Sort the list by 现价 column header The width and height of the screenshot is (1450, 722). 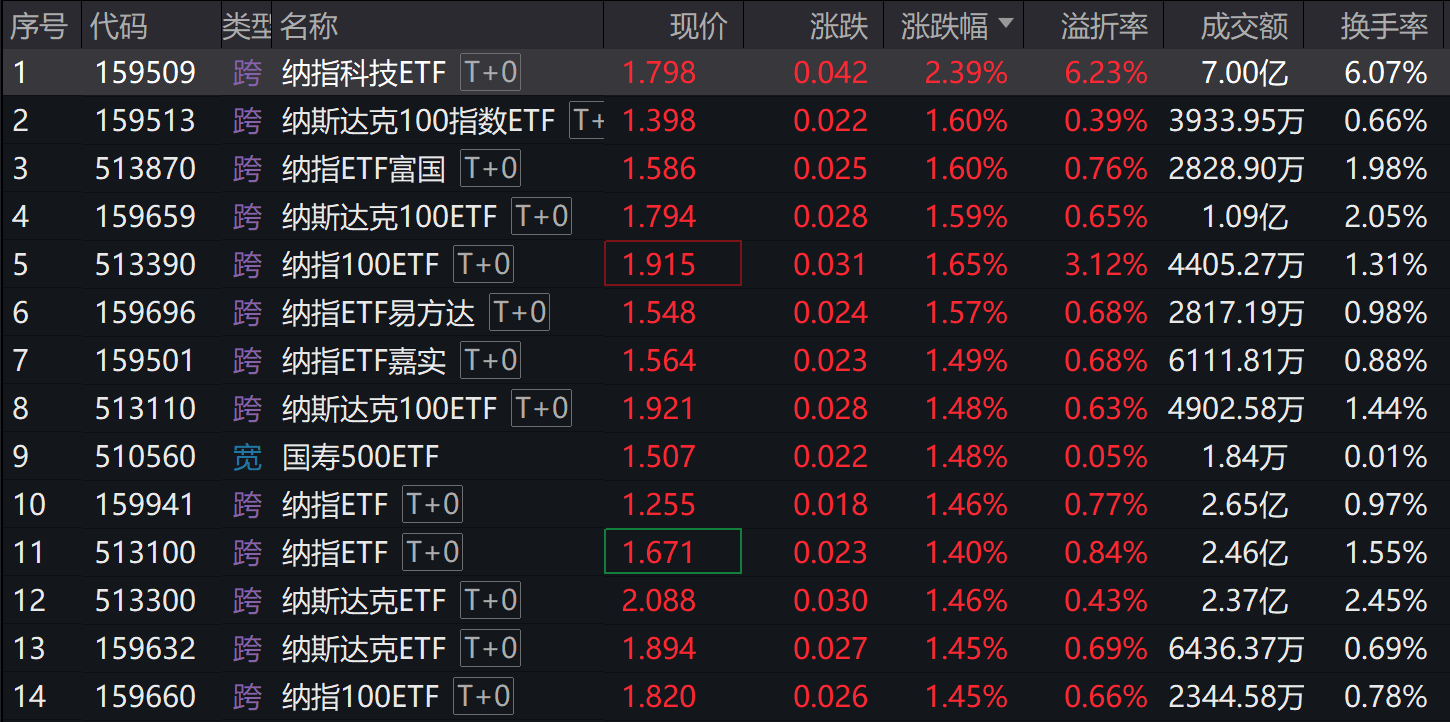pyautogui.click(x=699, y=26)
